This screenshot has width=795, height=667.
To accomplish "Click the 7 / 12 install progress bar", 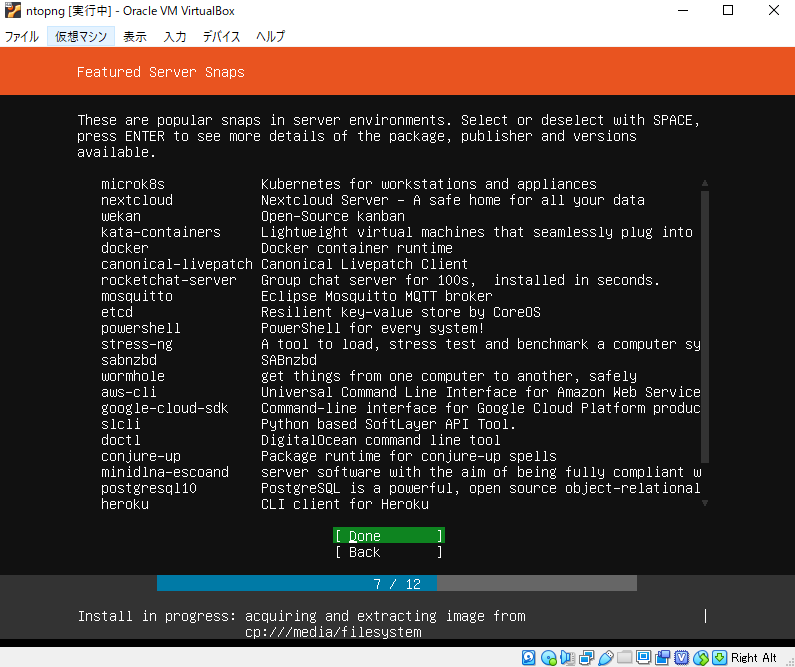I will [397, 583].
